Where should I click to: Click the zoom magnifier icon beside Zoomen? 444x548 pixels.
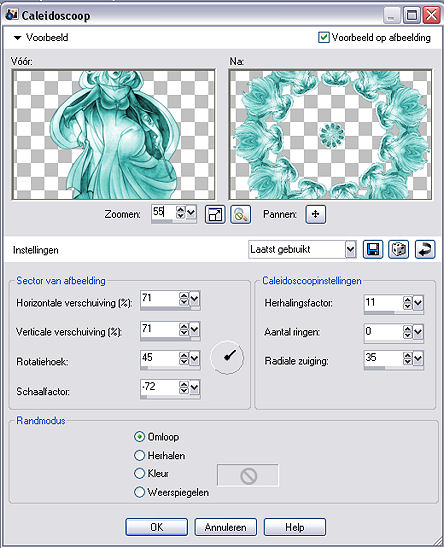pos(241,214)
